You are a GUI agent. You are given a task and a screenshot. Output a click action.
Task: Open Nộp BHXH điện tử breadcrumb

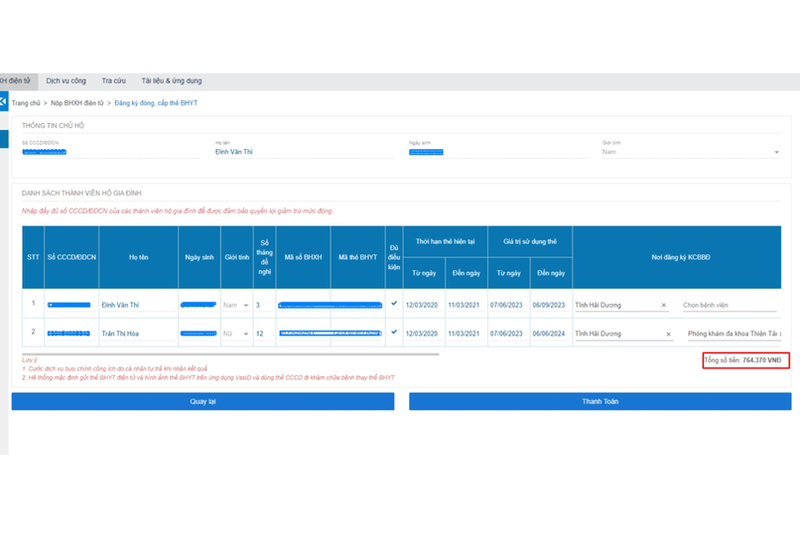coord(77,103)
